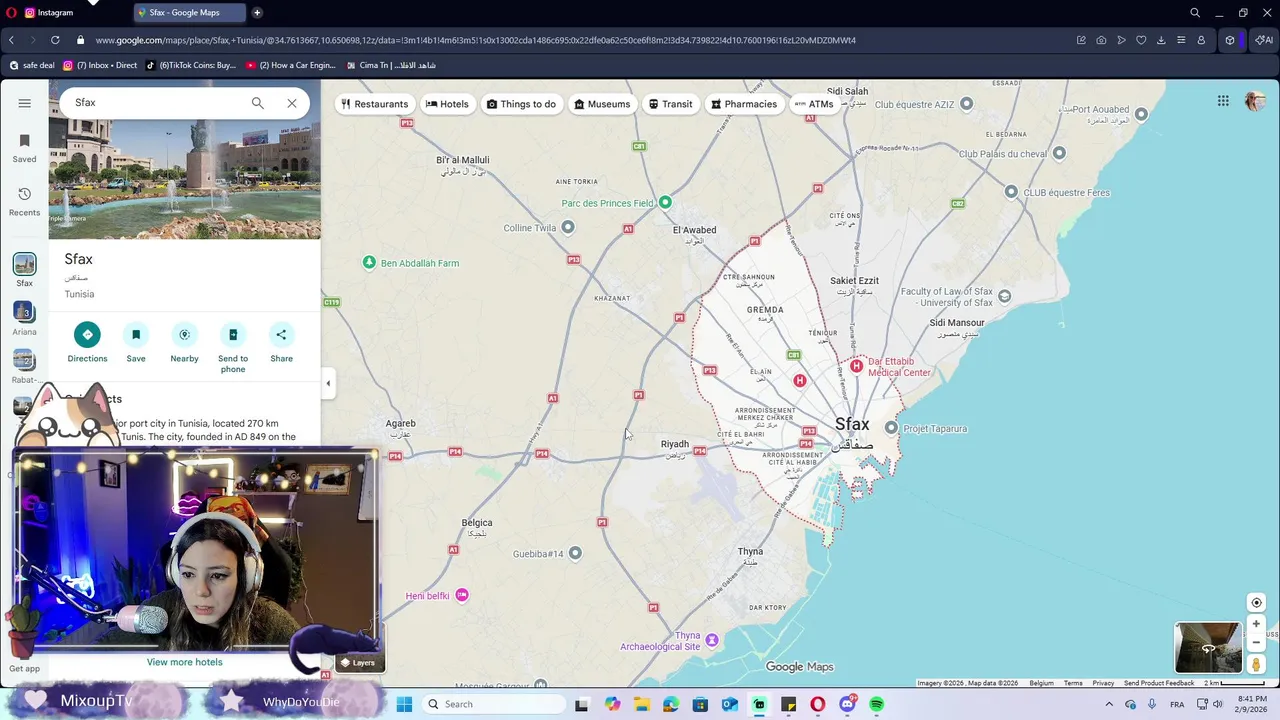Open the Google Maps hamburger menu
This screenshot has width=1280, height=720.
click(25, 103)
